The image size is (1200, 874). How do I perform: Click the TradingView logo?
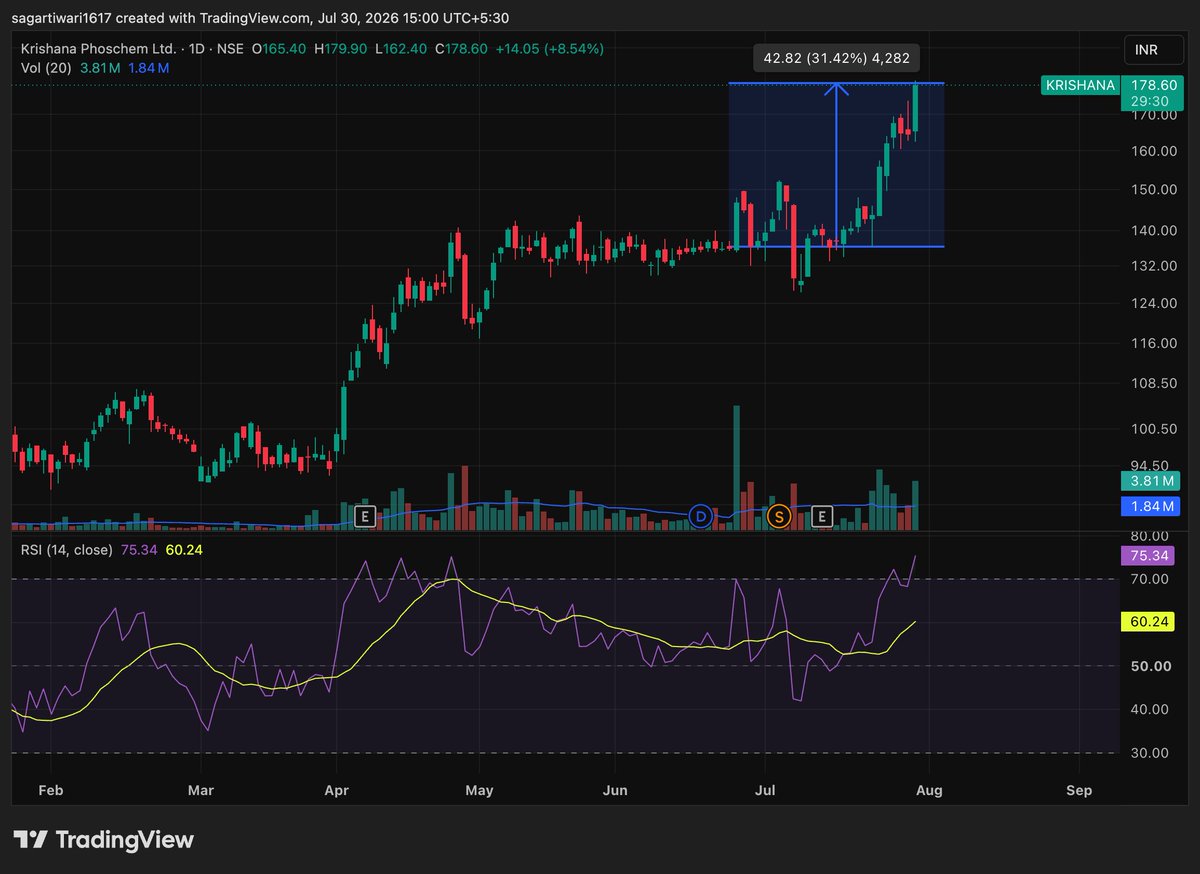point(104,840)
